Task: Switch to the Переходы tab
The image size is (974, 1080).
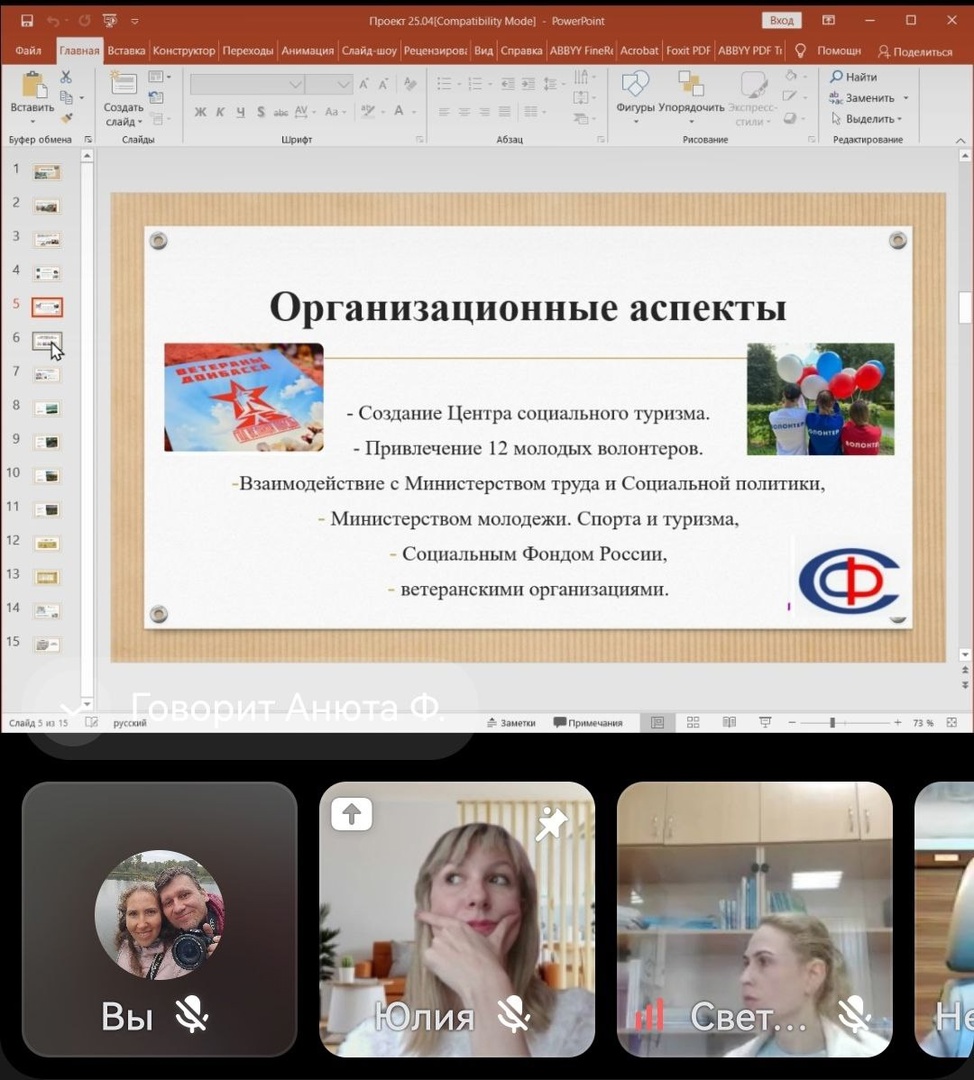Action: 247,50
